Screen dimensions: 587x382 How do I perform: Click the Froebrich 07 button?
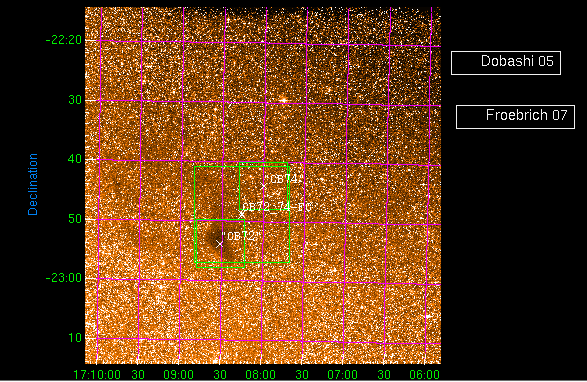pos(515,117)
